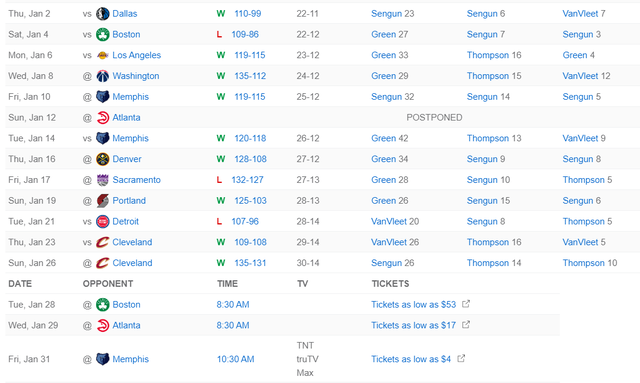Open the 132-127 loss at Sacramento
Screen dimensions: 640x383
(x=247, y=180)
